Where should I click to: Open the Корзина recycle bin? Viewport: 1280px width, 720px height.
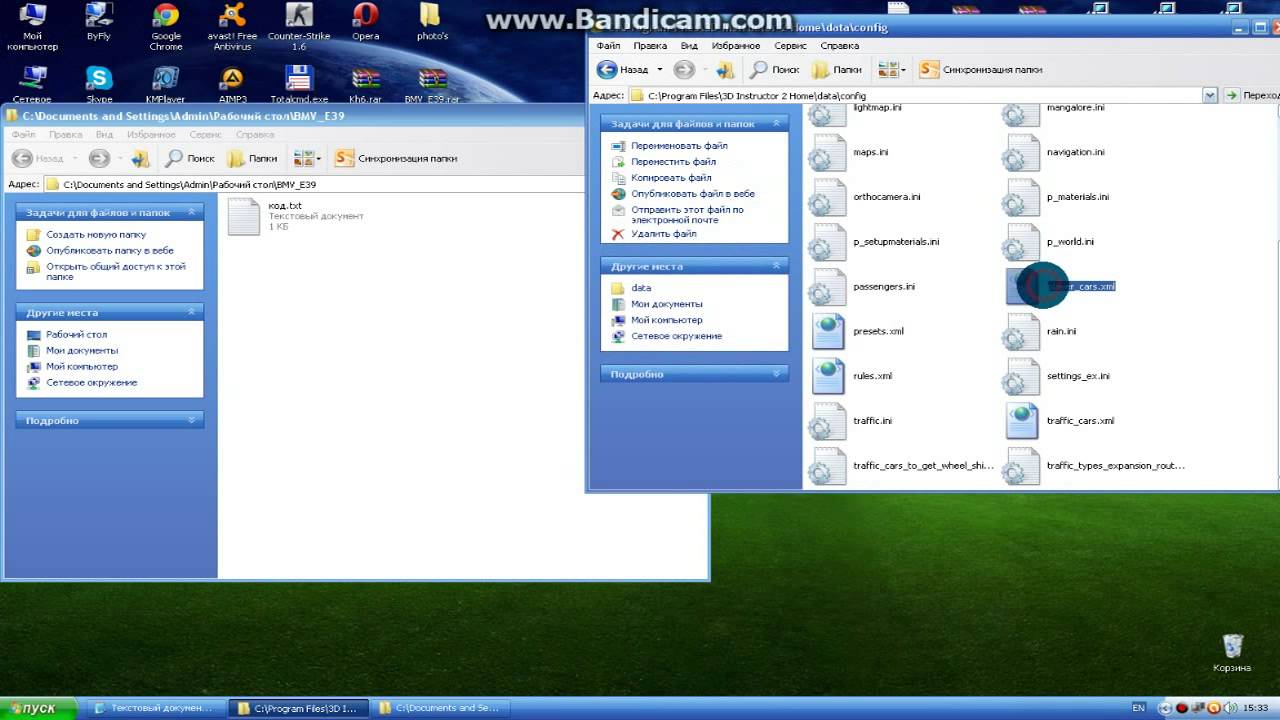click(1232, 652)
